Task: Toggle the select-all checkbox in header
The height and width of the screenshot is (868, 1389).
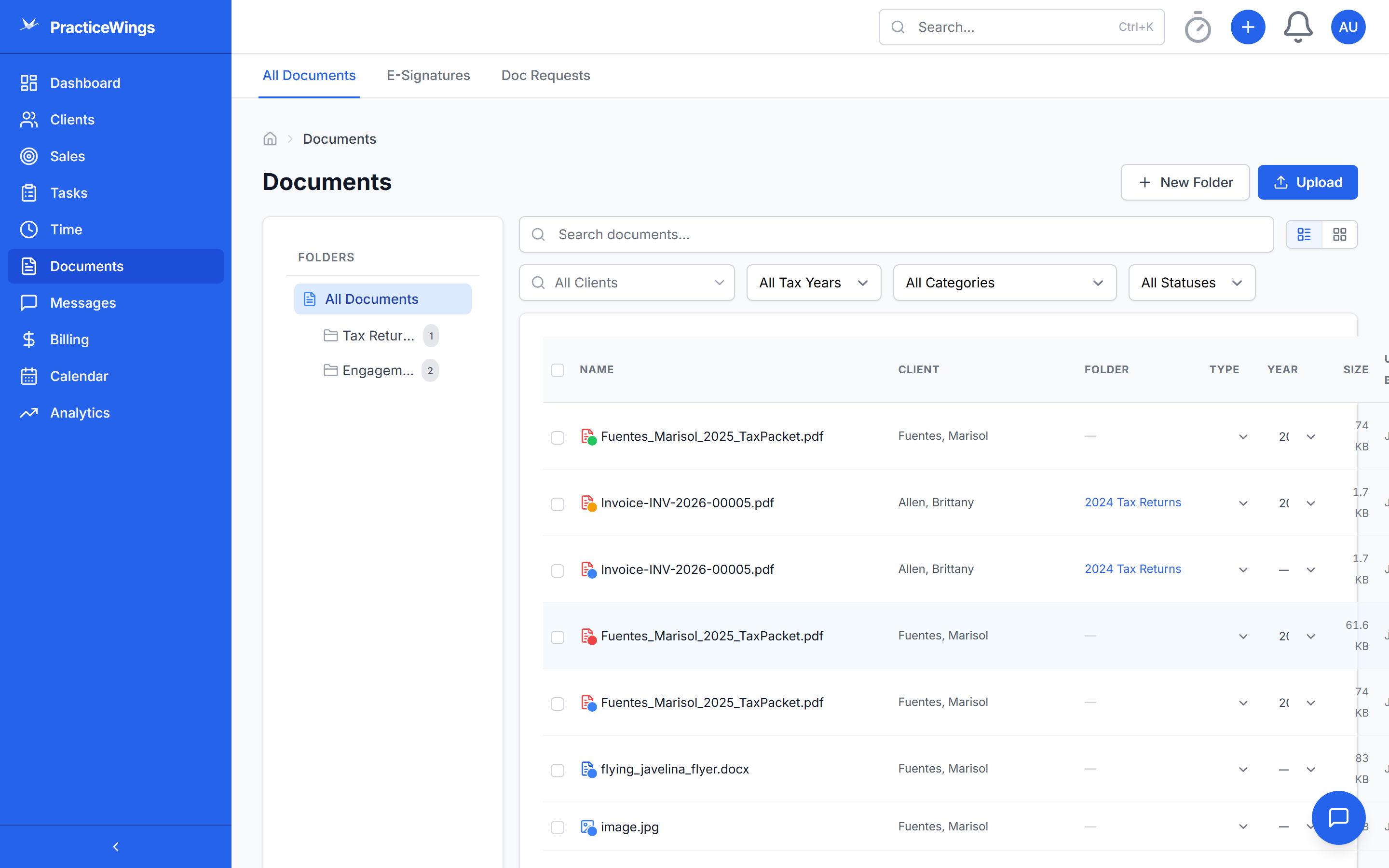Action: point(558,370)
